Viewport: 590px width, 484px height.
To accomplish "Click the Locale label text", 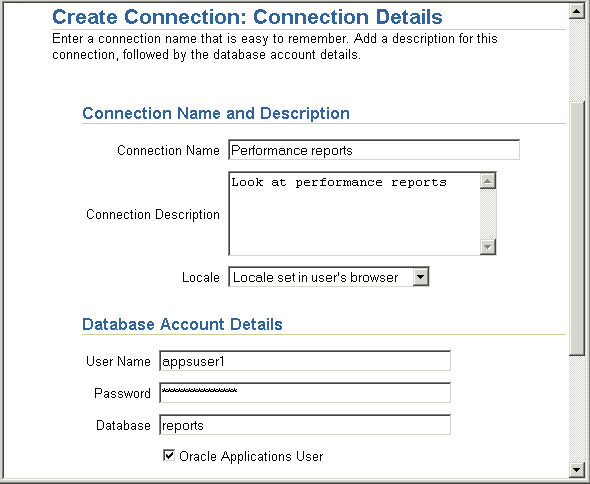I will point(201,277).
